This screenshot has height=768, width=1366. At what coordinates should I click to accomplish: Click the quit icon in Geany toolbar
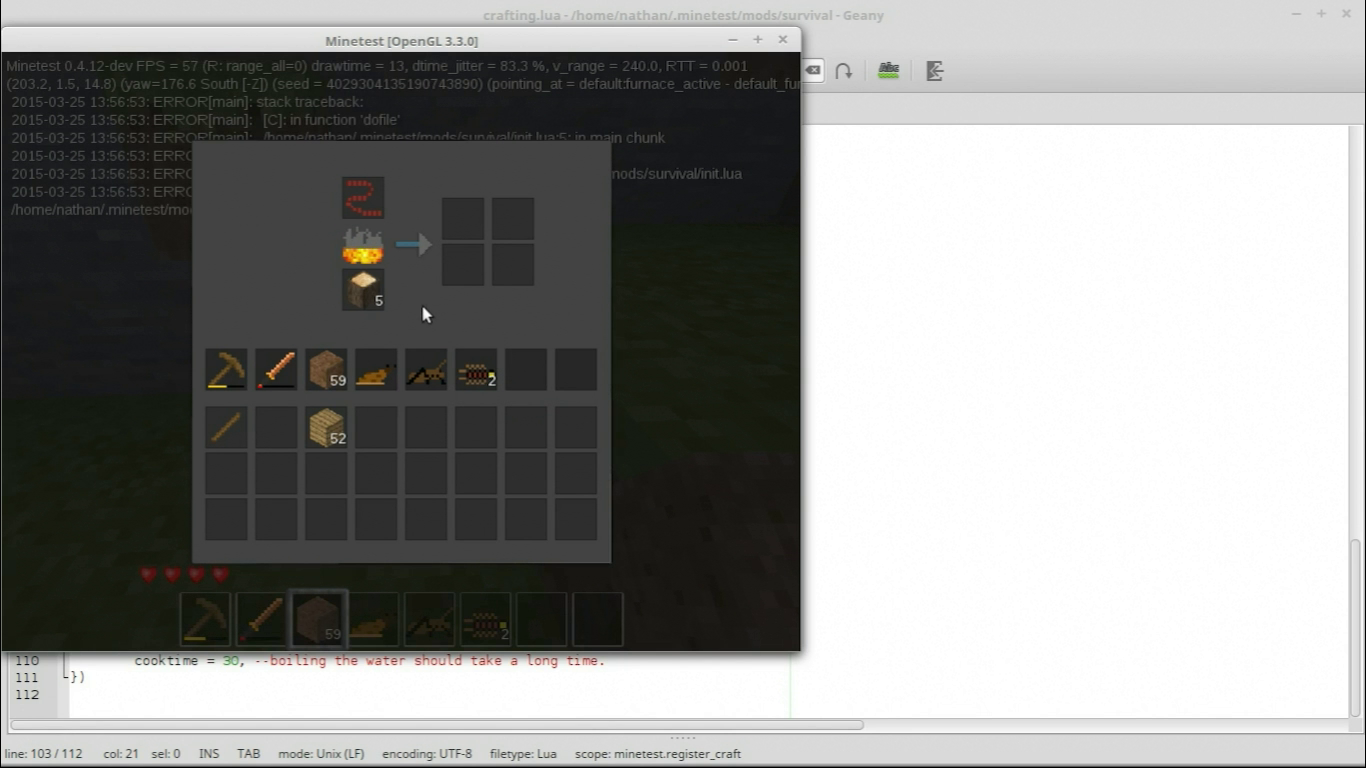click(x=935, y=70)
